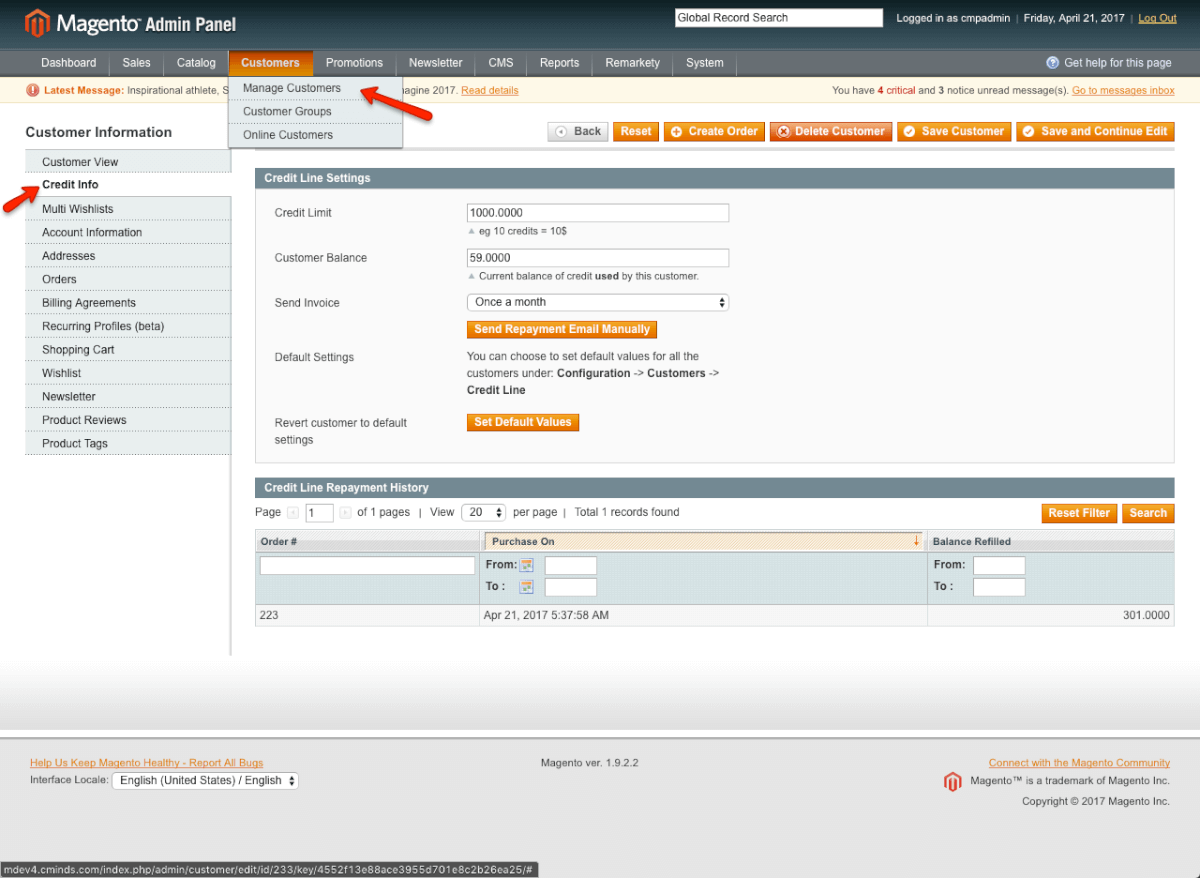
Task: Click the help question mark icon
Action: (x=1052, y=63)
